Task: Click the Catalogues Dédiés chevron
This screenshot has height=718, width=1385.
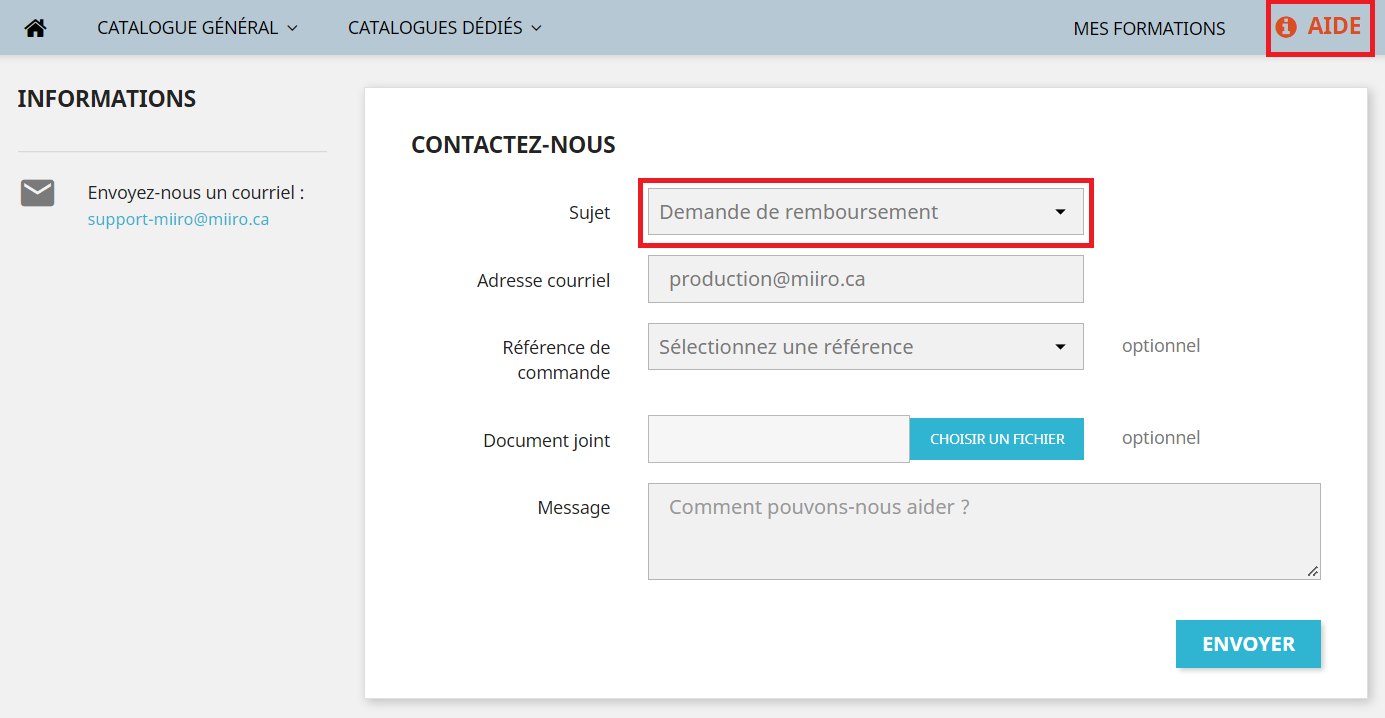Action: (536, 28)
